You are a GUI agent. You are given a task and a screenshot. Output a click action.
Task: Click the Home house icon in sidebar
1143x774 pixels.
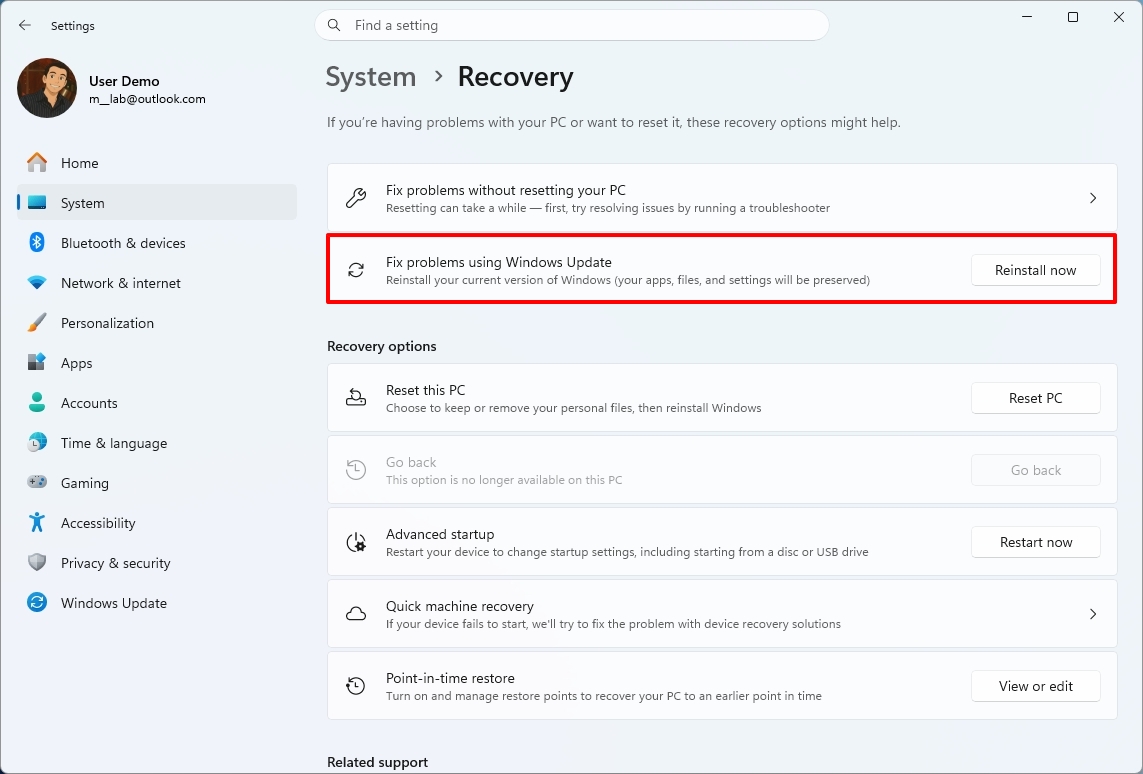point(37,163)
